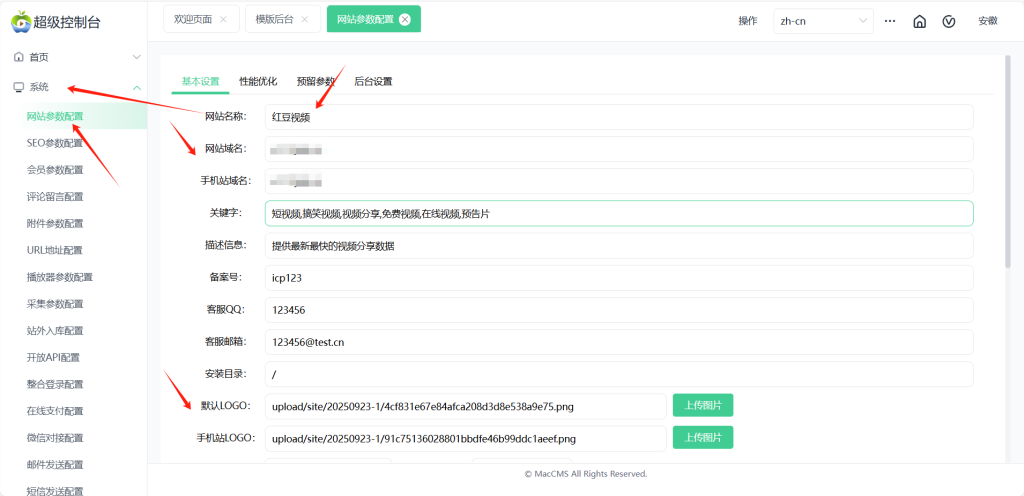Click the 首页 house icon in sidebar
1024x496 pixels.
[x=19, y=57]
